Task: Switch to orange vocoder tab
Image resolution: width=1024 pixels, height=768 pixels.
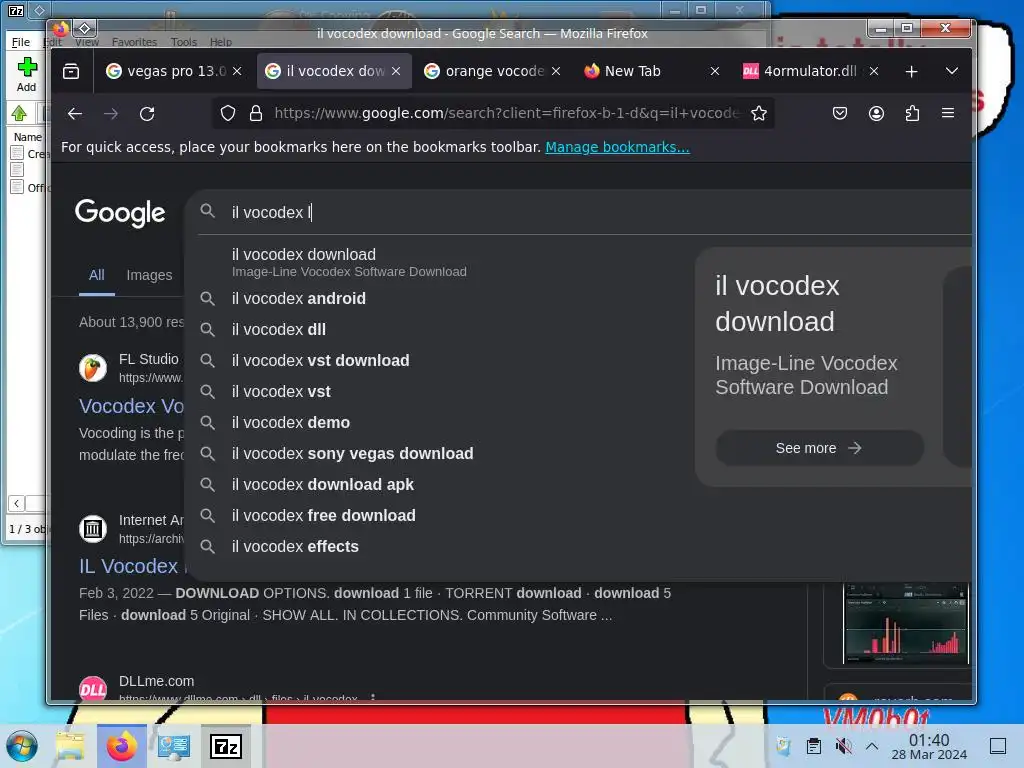Action: point(485,71)
